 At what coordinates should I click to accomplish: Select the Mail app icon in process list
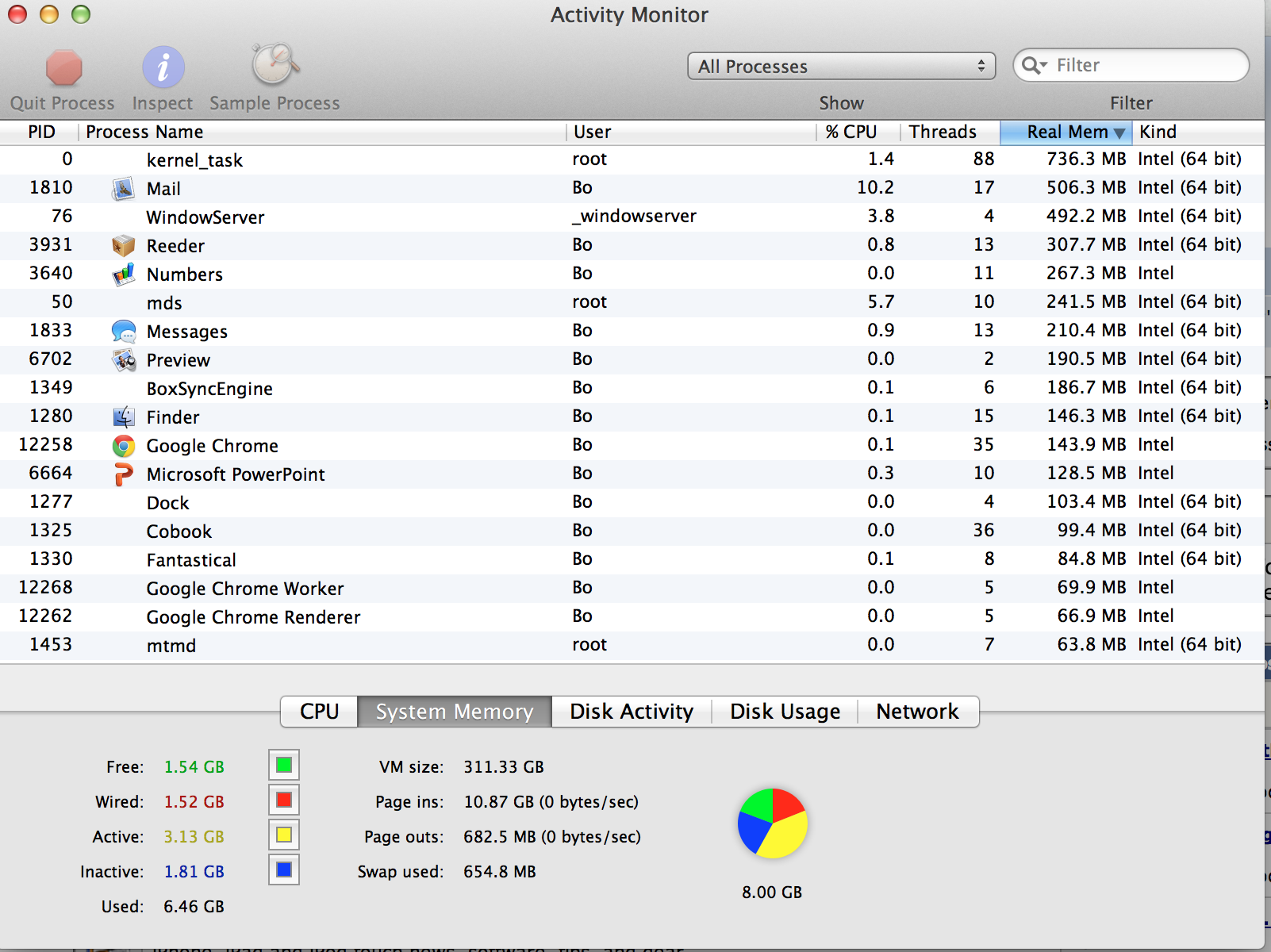(x=123, y=189)
